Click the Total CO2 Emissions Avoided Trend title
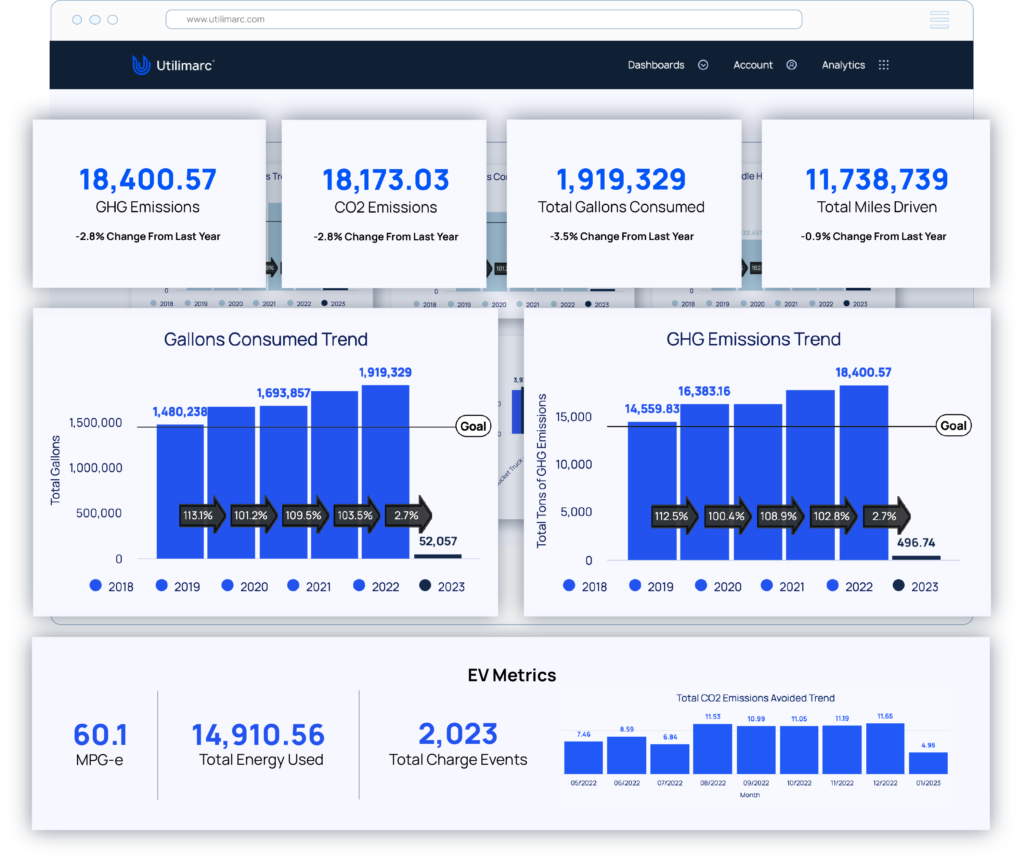This screenshot has width=1024, height=863. pos(756,698)
